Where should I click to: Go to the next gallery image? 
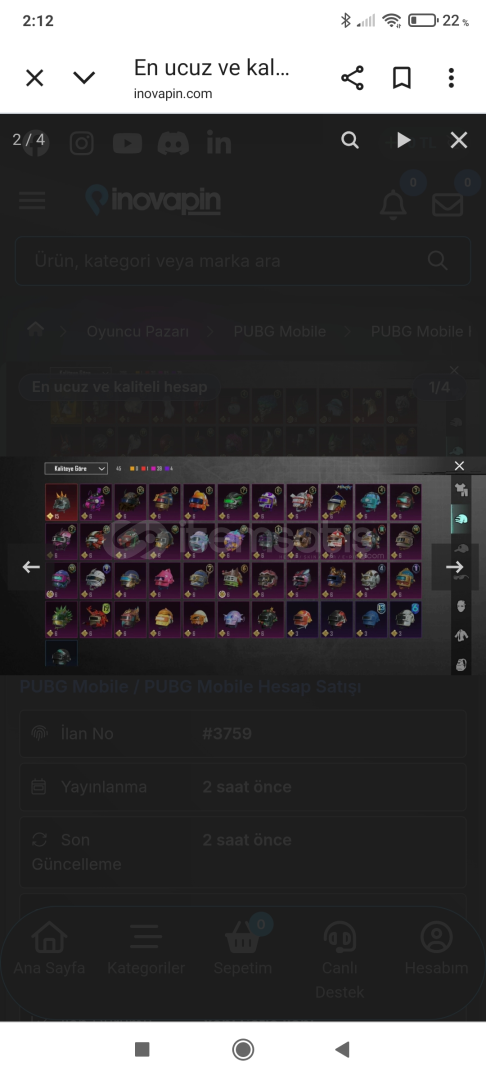pos(454,567)
